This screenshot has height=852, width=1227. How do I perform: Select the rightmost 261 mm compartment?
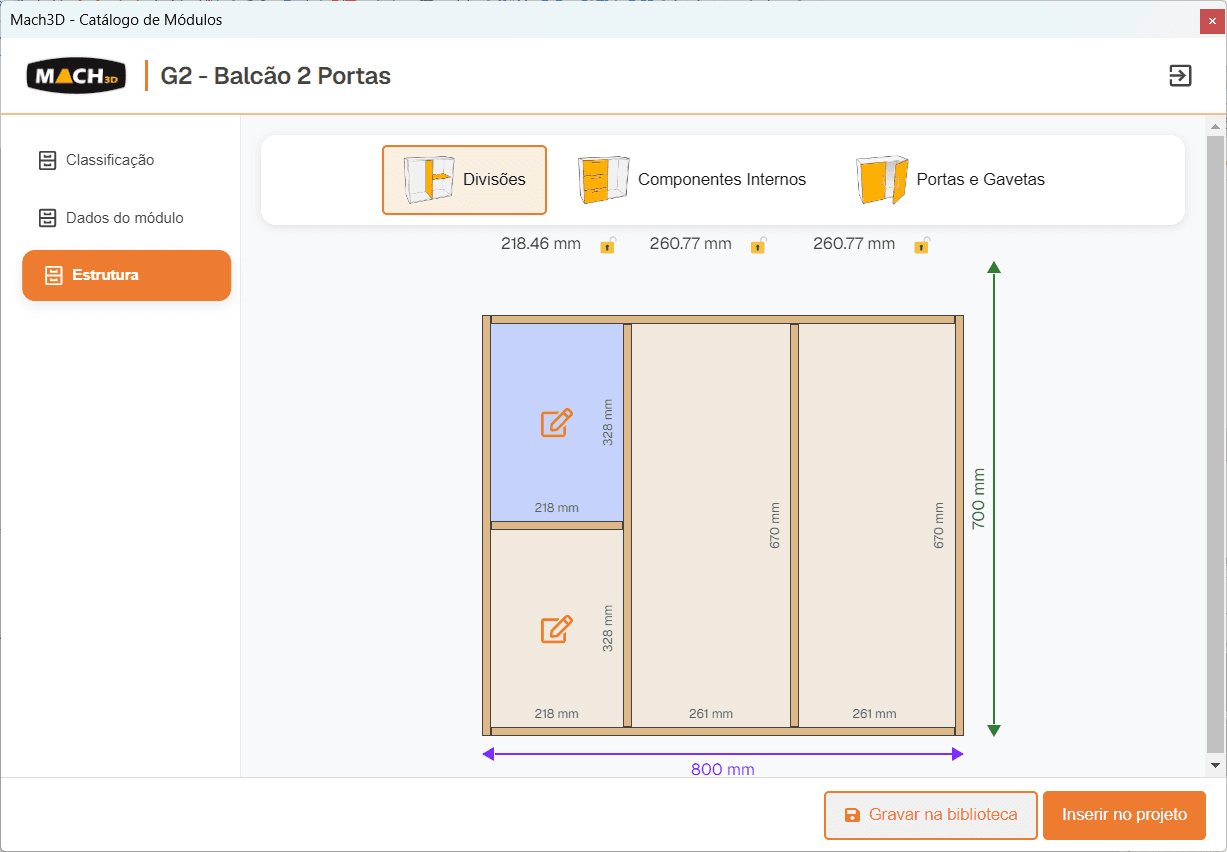click(x=876, y=525)
